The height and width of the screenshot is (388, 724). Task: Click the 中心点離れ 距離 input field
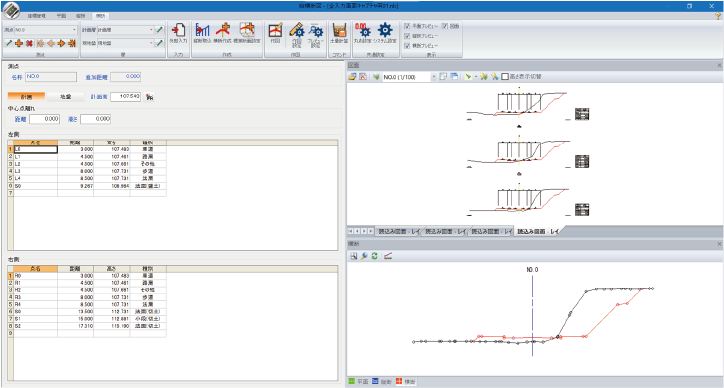[x=44, y=119]
